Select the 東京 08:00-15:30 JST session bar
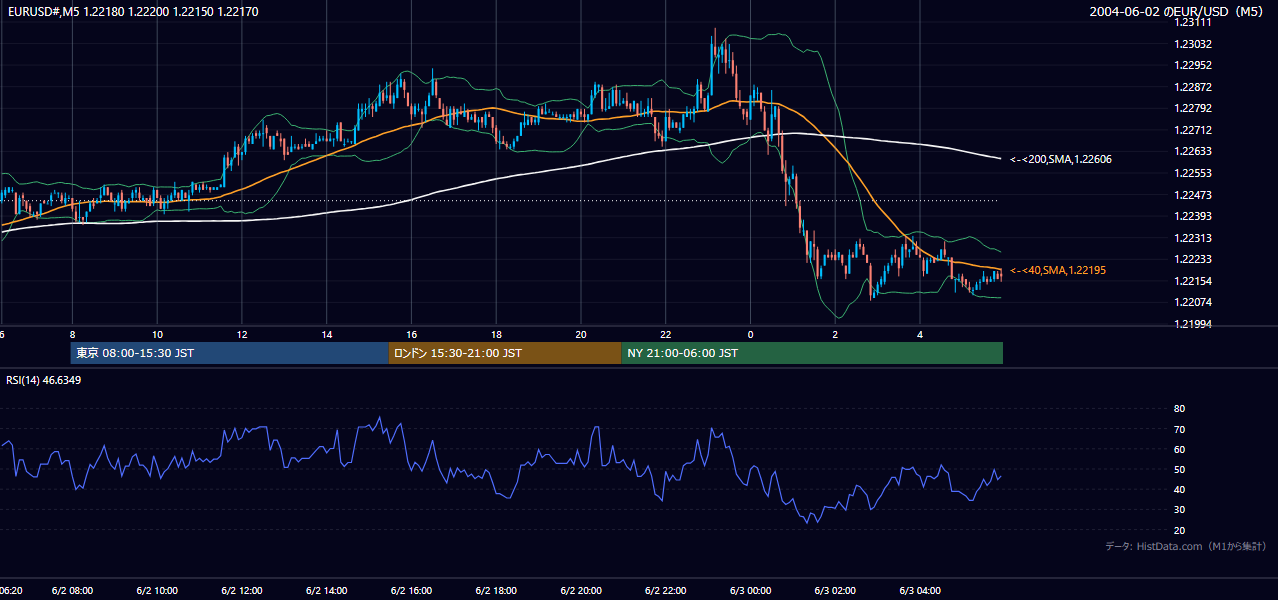This screenshot has width=1278, height=600. [x=229, y=353]
